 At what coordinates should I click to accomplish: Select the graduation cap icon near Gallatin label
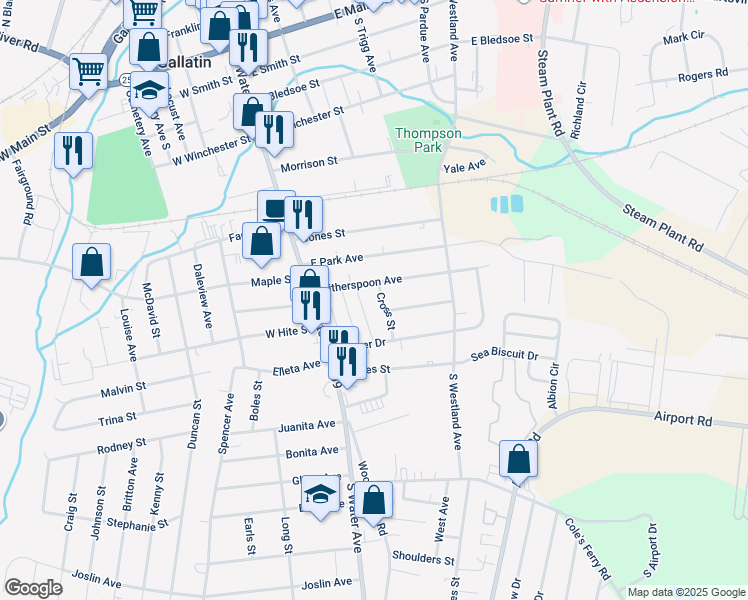(149, 93)
